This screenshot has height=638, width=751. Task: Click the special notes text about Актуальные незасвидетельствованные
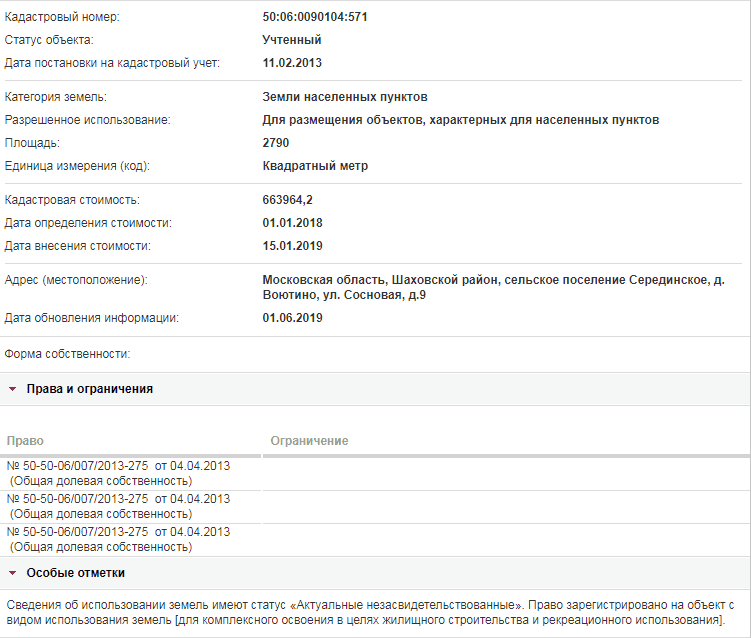pyautogui.click(x=370, y=613)
